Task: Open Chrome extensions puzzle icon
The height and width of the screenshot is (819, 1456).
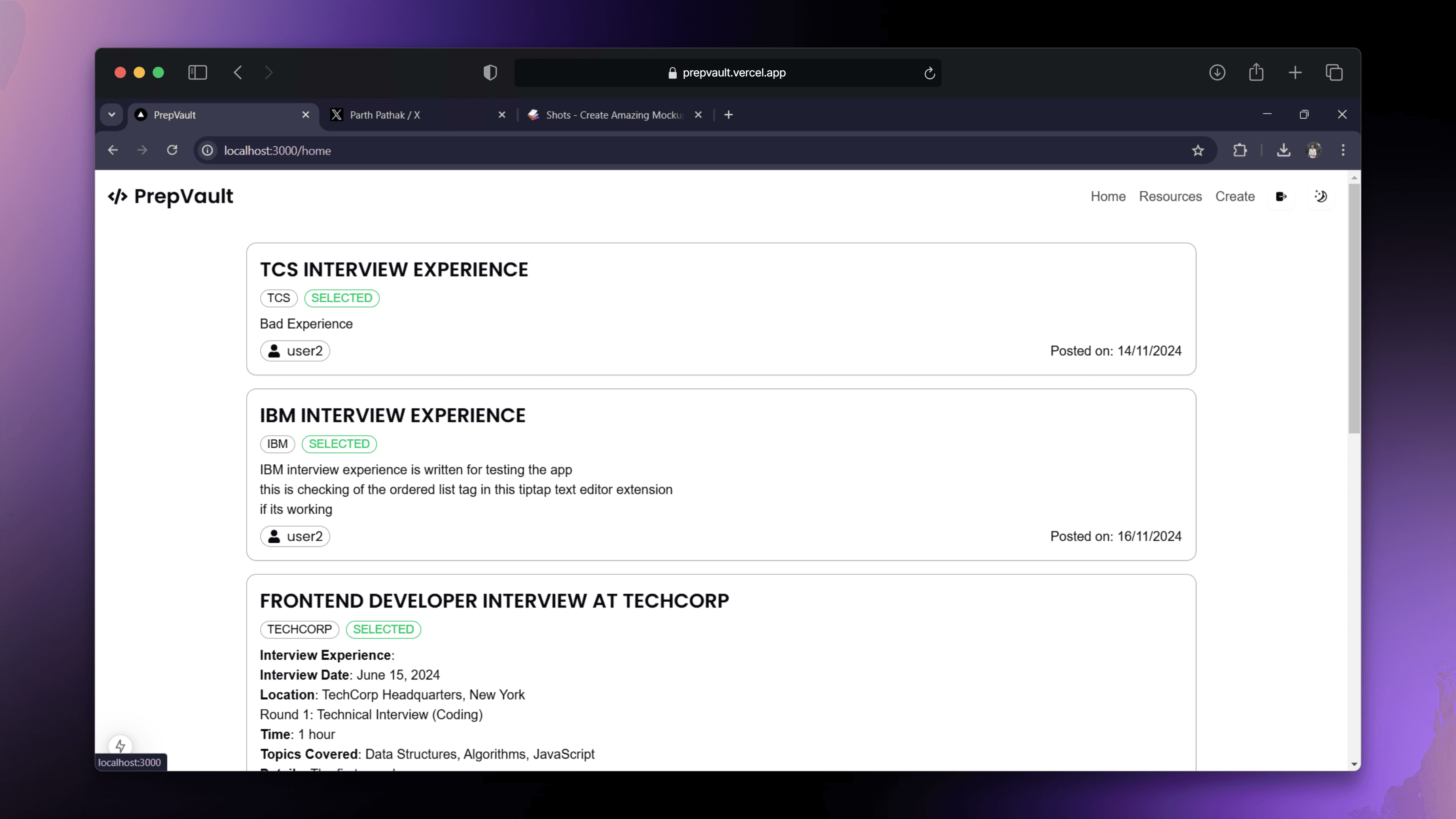Action: (x=1240, y=150)
